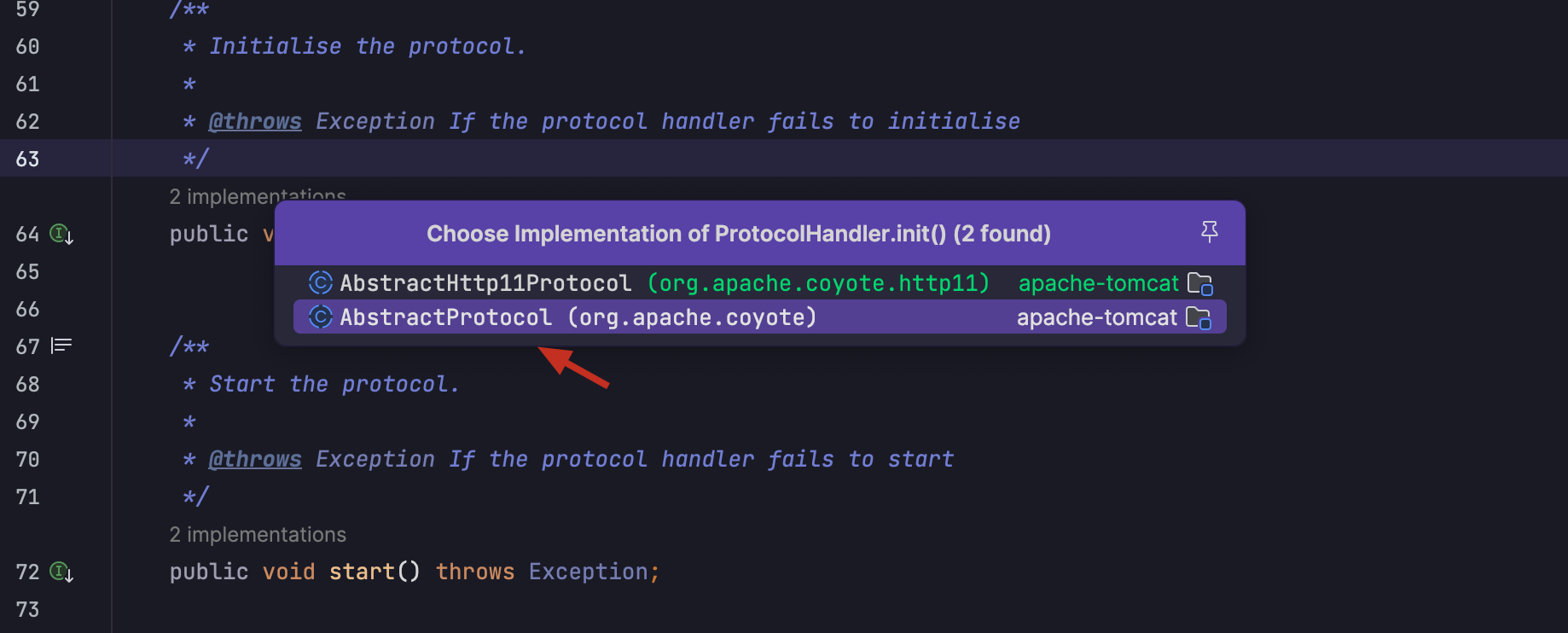Toggle rendered doc comment icon at line 67
The width and height of the screenshot is (1568, 633).
[61, 346]
